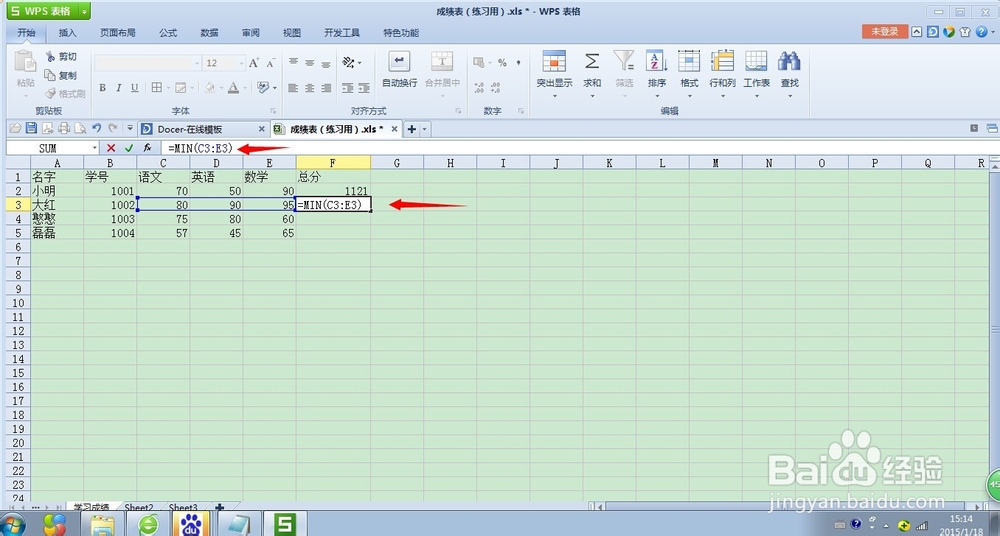Viewport: 1000px width, 536px height.
Task: Switch to Page Layout (页面布局) tab
Action: [x=117, y=33]
